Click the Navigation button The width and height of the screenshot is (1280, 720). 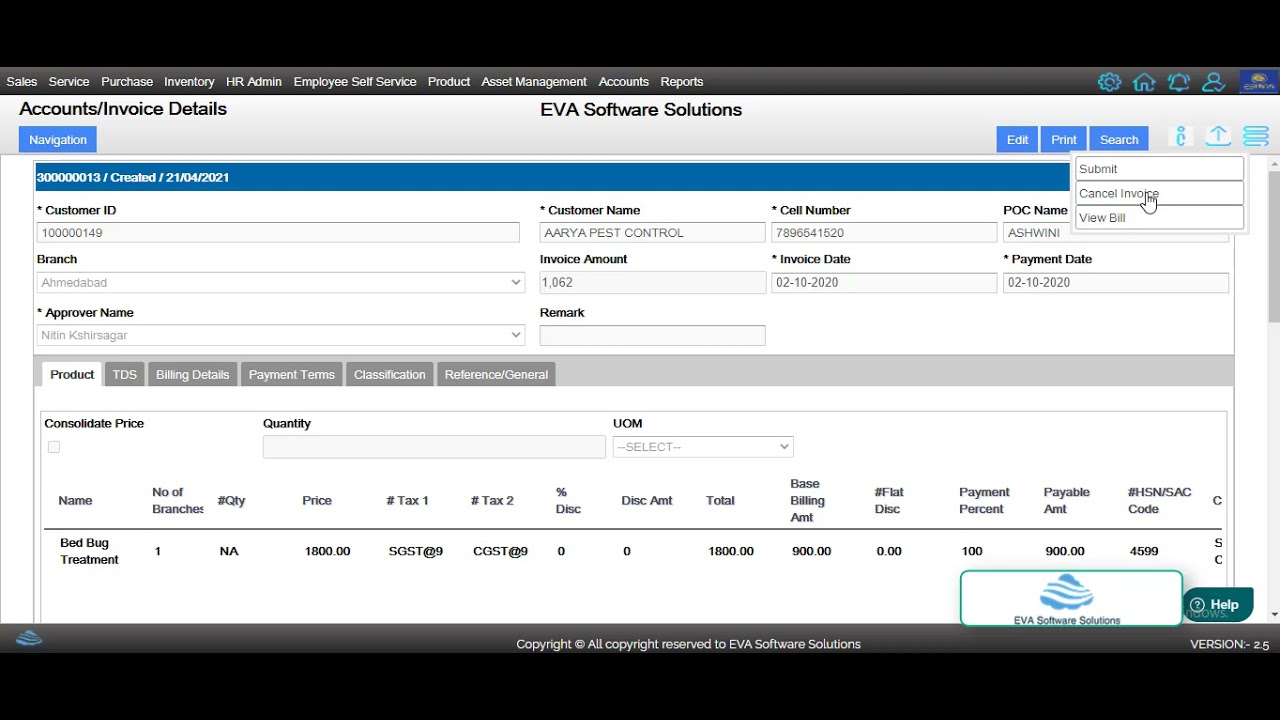pyautogui.click(x=58, y=140)
